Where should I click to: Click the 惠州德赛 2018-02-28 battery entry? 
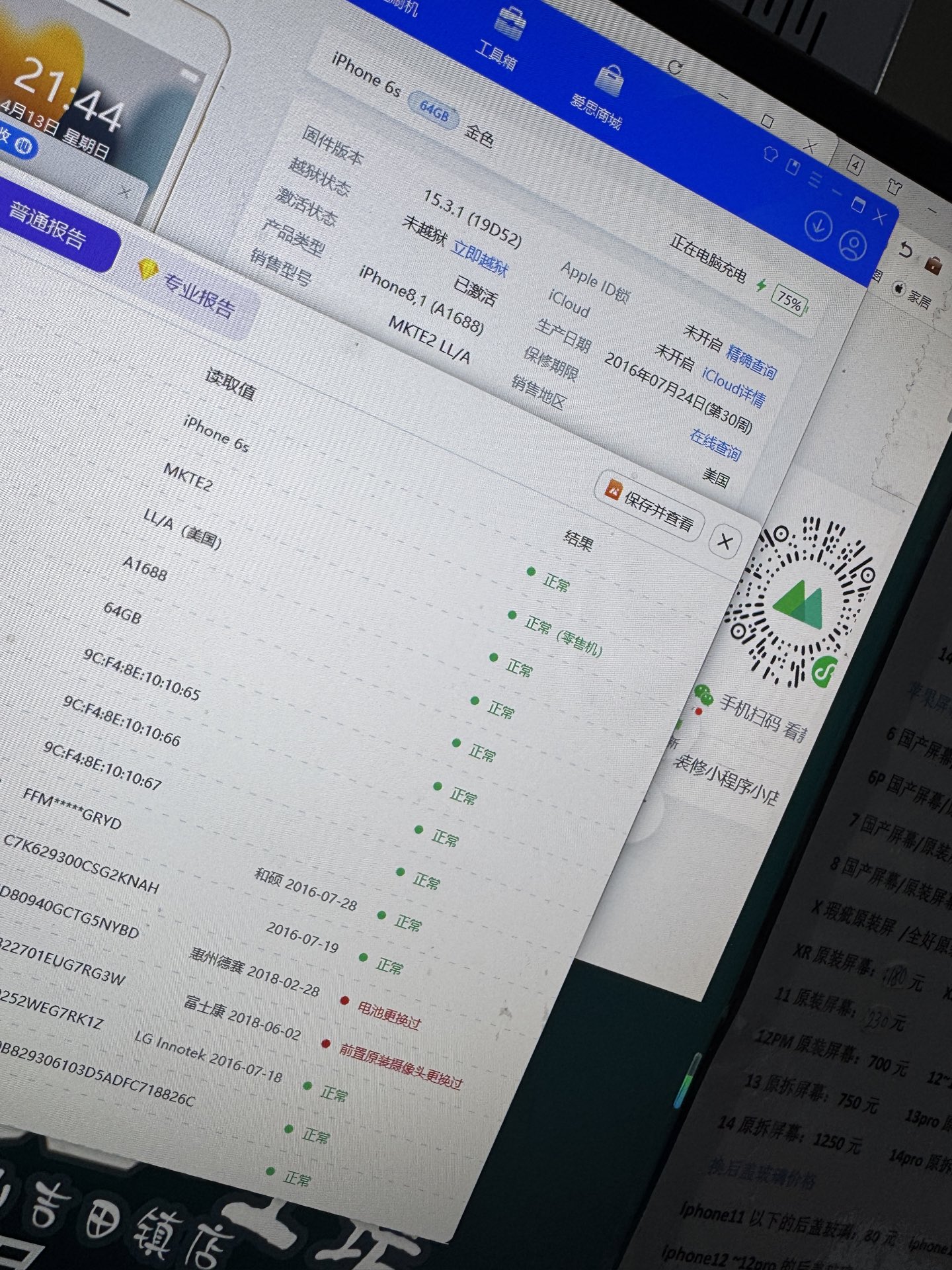255,972
